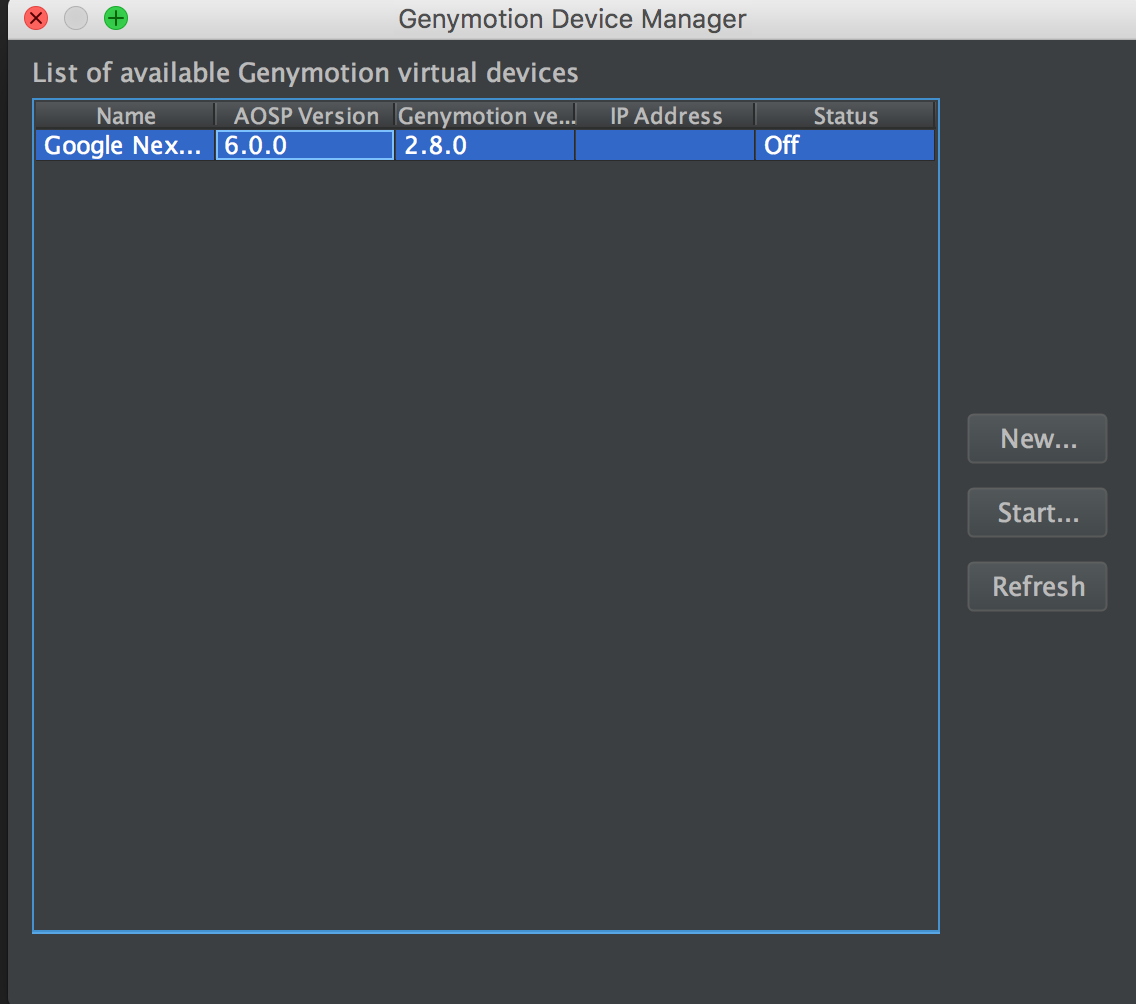Click the Status column header
This screenshot has height=1004, width=1136.
[x=845, y=116]
